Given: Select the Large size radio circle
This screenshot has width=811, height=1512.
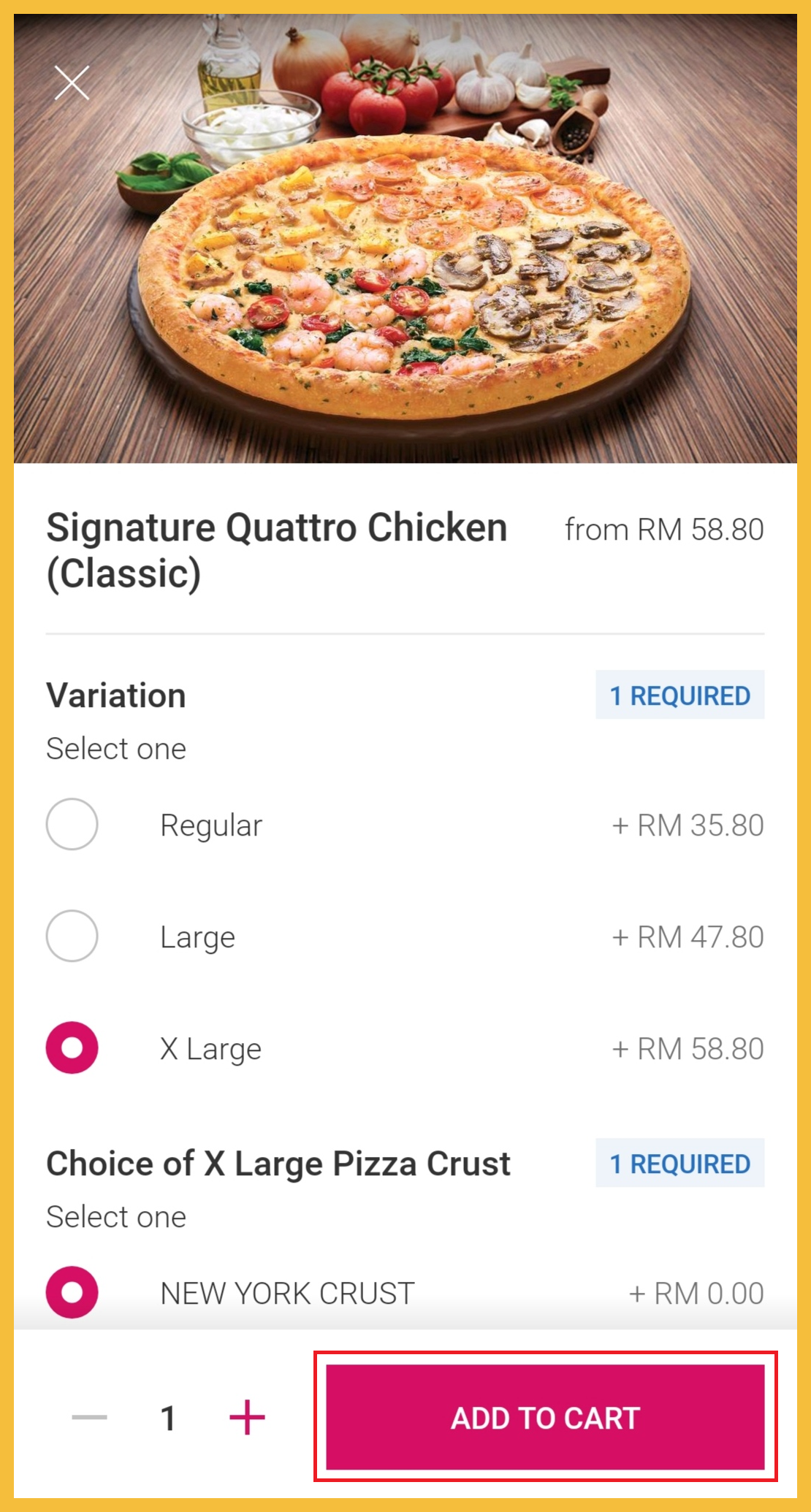Looking at the screenshot, I should point(72,936).
